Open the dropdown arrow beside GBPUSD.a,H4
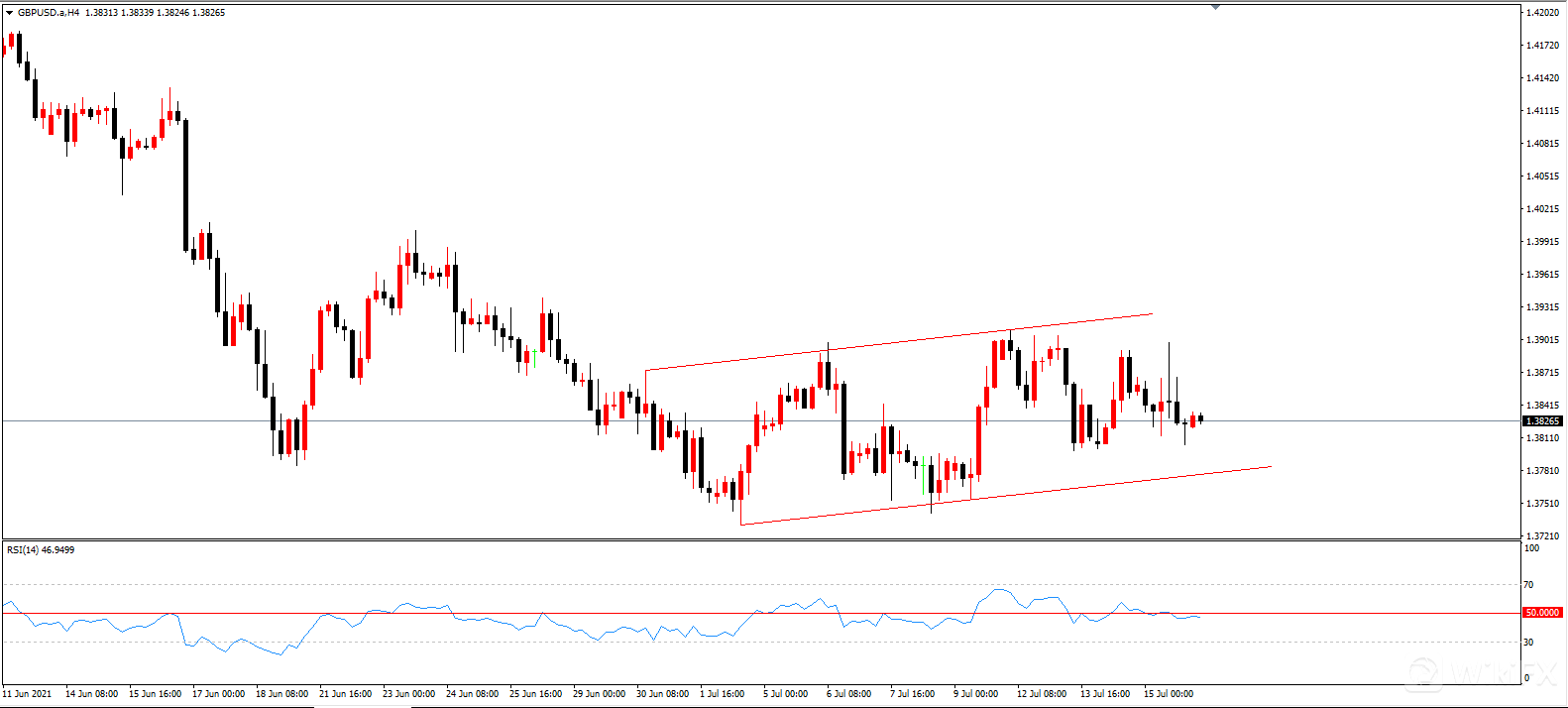The height and width of the screenshot is (708, 1568). pyautogui.click(x=10, y=13)
